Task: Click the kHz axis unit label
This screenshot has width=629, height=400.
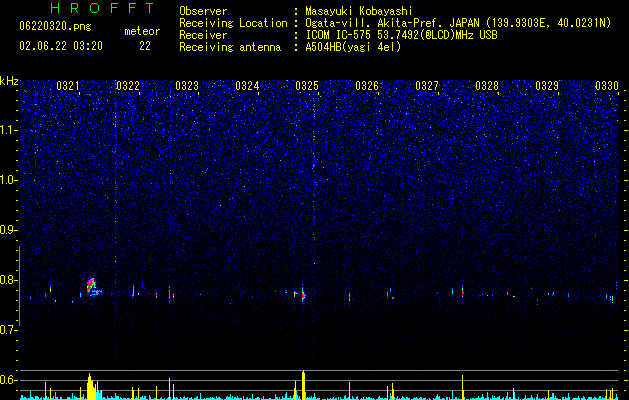Action: pos(9,81)
